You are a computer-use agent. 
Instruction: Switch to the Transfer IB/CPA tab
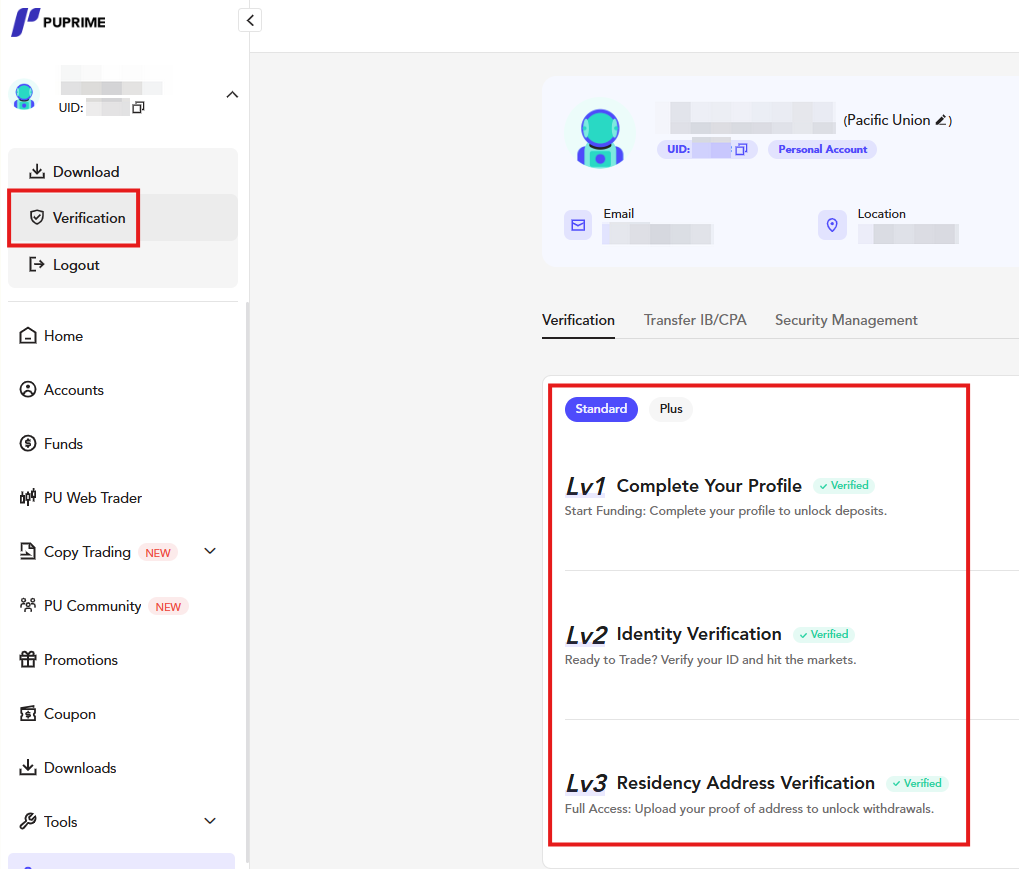click(x=695, y=320)
